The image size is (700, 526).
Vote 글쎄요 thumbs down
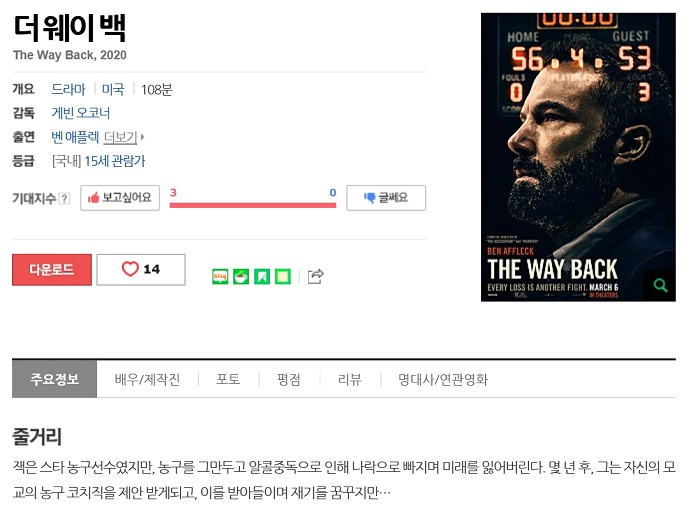click(386, 198)
